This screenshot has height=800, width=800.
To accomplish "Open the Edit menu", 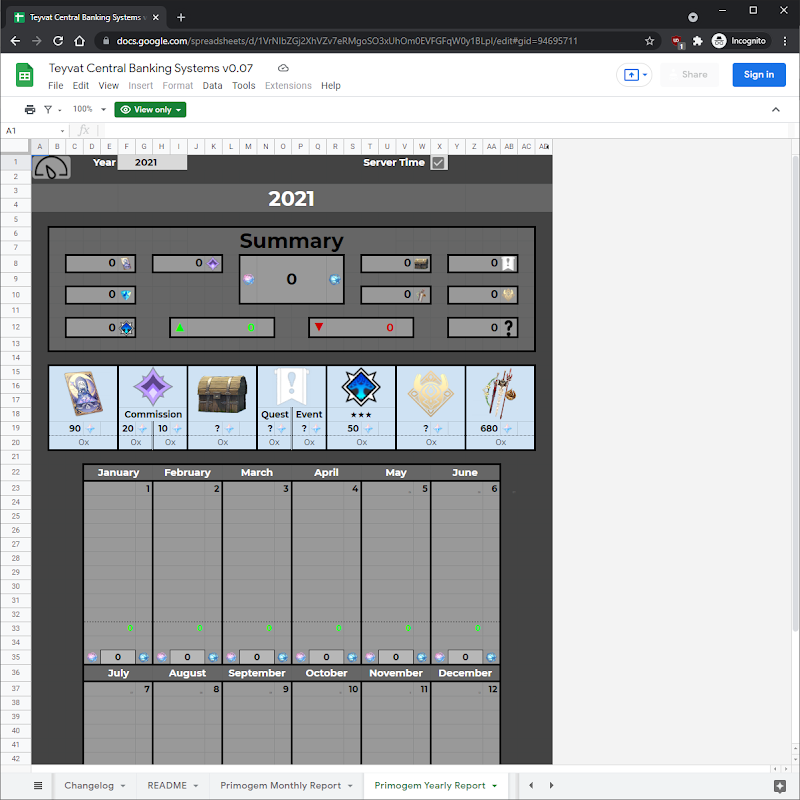I will (81, 86).
